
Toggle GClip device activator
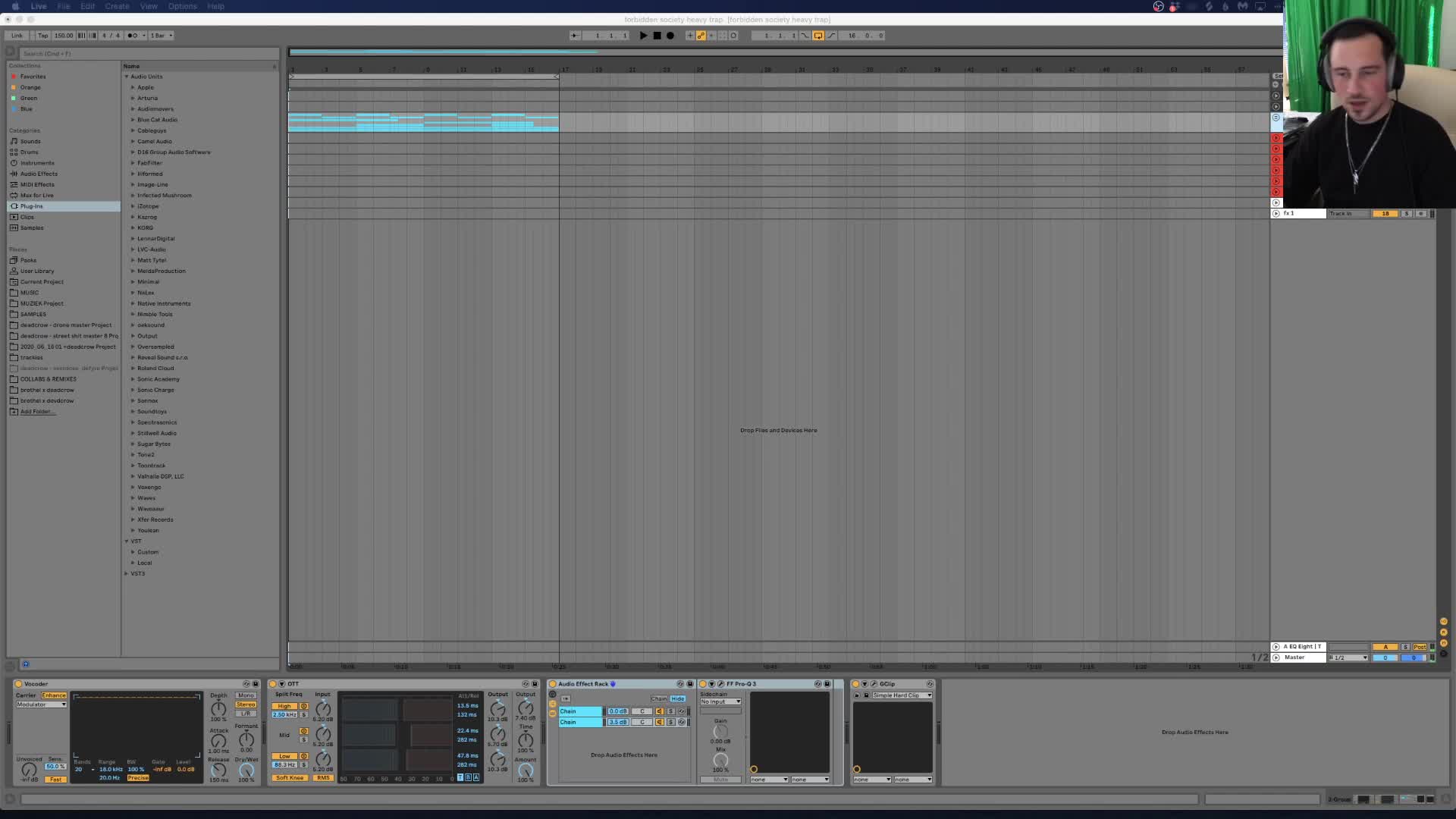pos(855,684)
